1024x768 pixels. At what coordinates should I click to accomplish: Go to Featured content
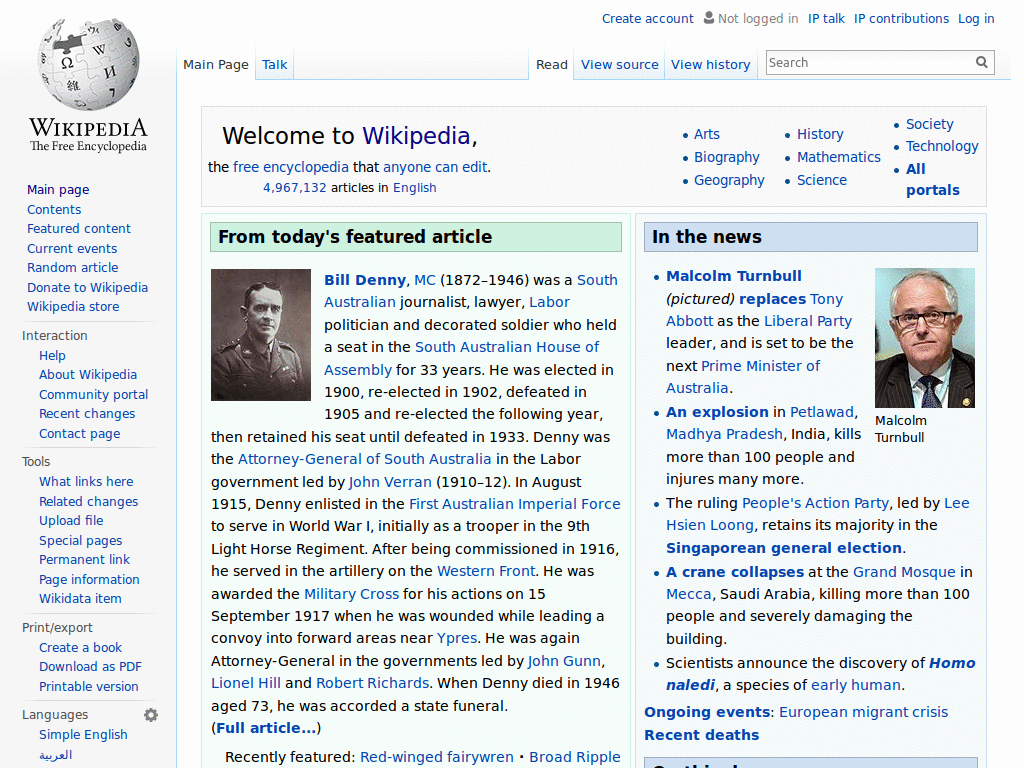pyautogui.click(x=79, y=229)
